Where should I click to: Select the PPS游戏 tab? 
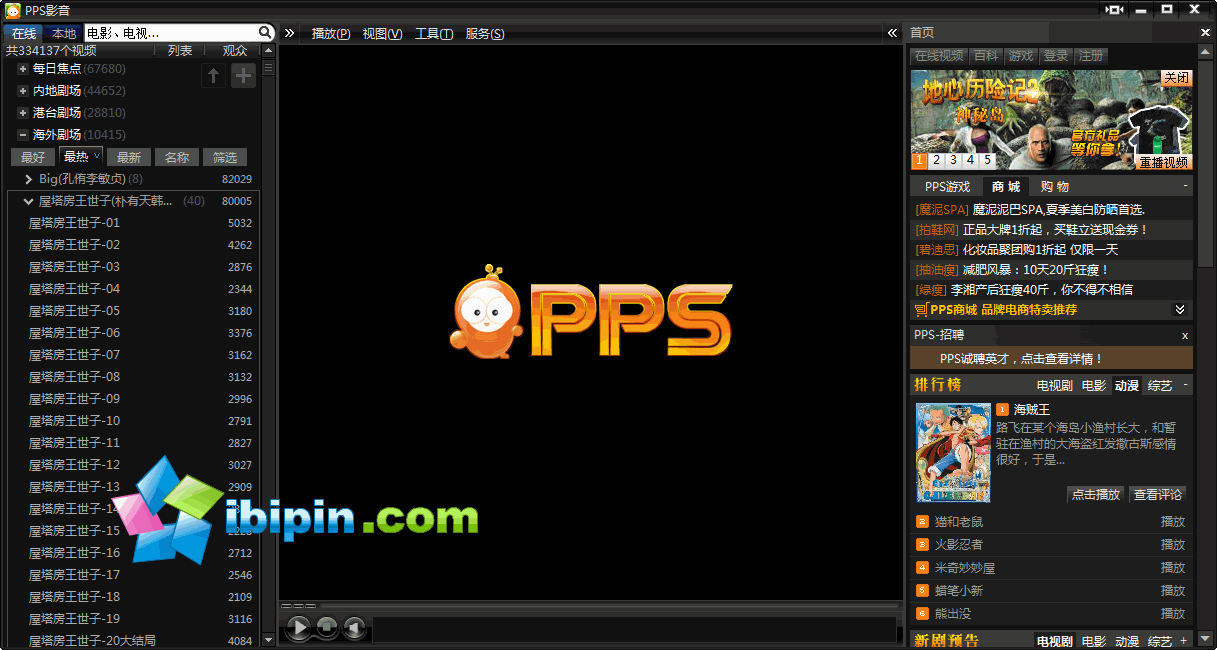[x=947, y=187]
